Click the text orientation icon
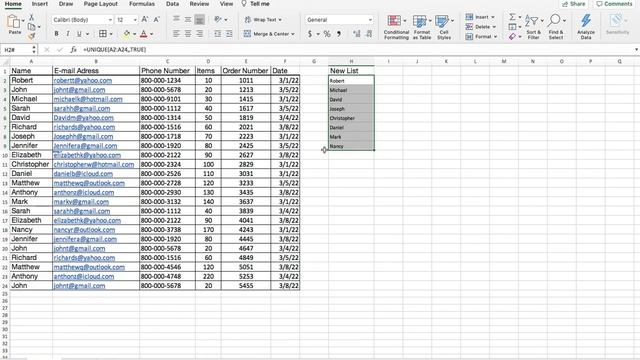Viewport: 640px width, 360px height. pyautogui.click(x=218, y=19)
